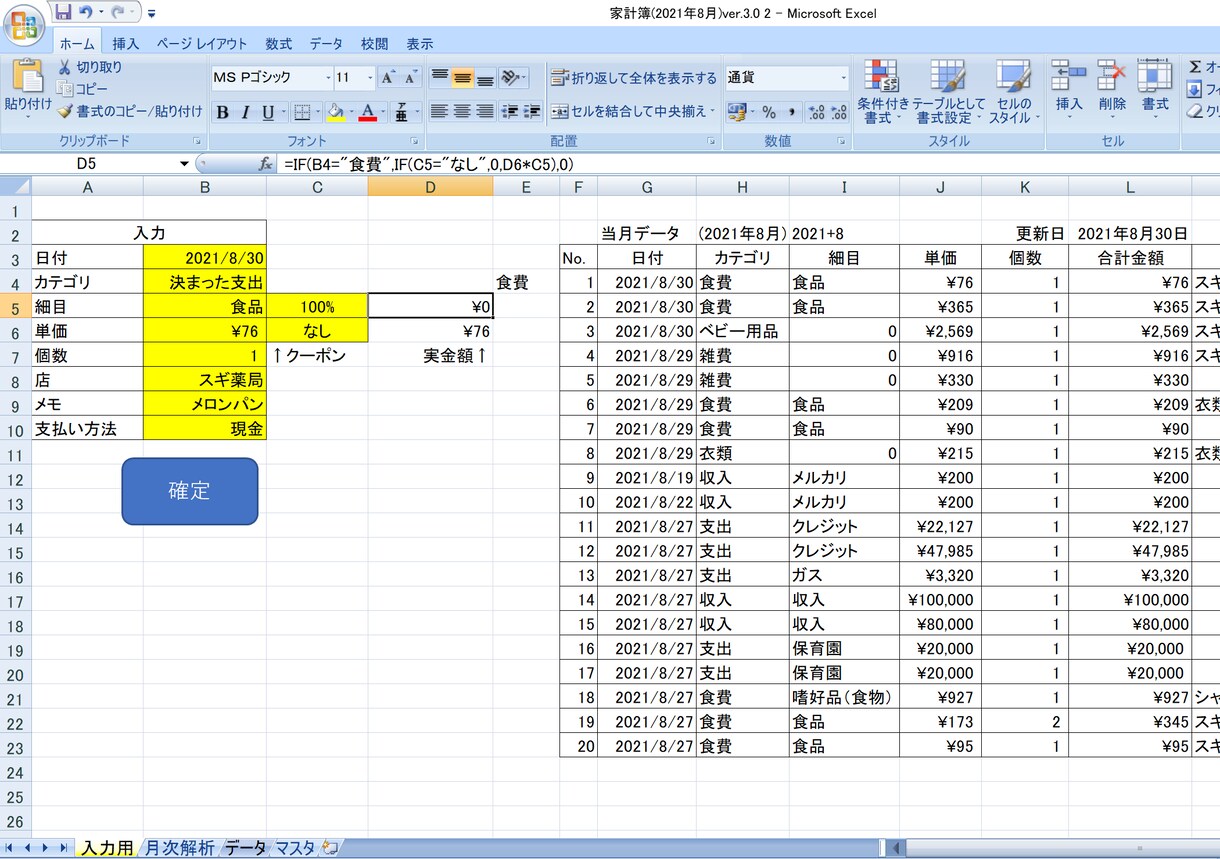
Task: Open the fill color dropdown arrow
Action: (x=351, y=112)
